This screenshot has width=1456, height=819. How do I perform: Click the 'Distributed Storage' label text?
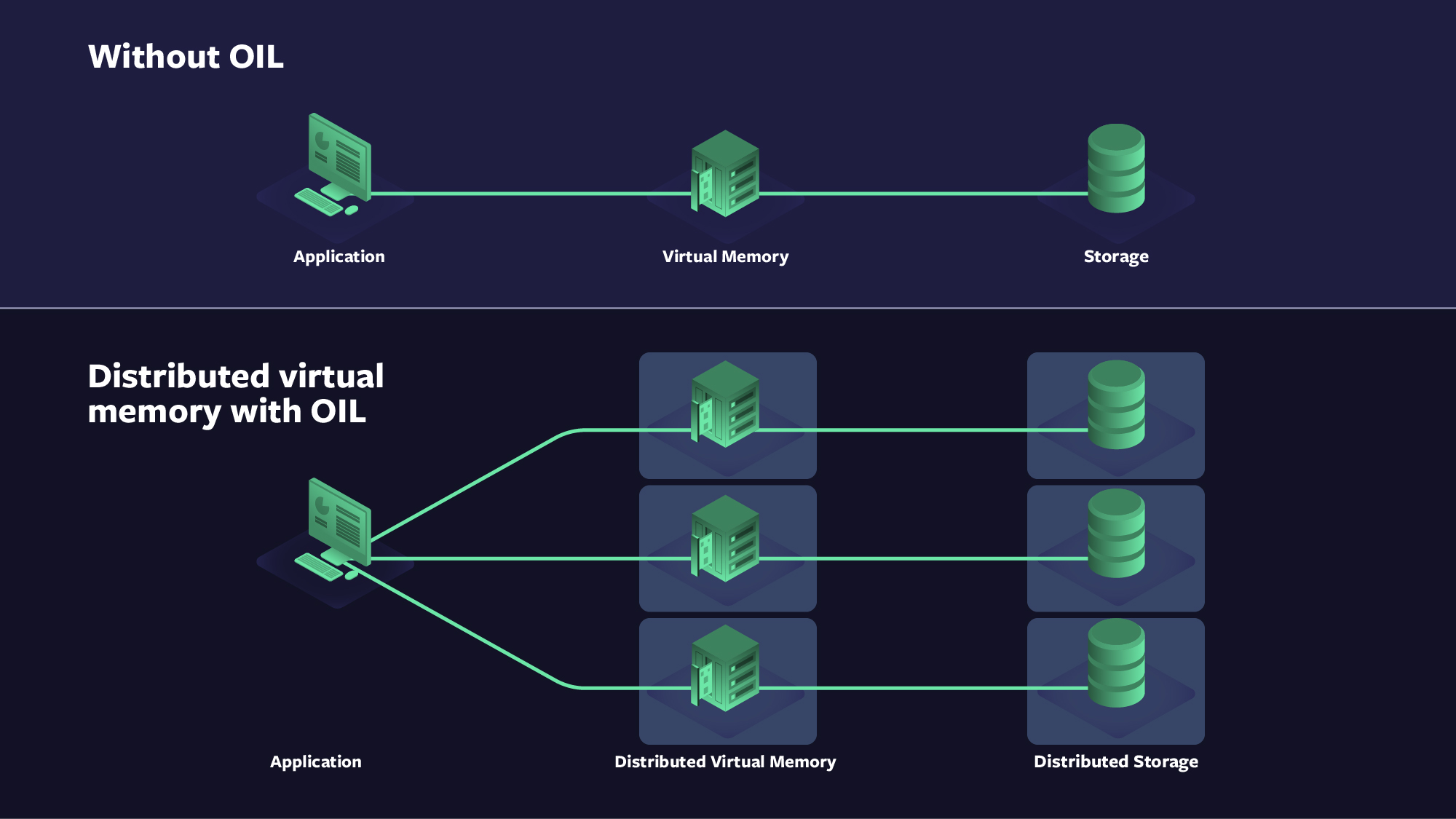(x=1116, y=761)
